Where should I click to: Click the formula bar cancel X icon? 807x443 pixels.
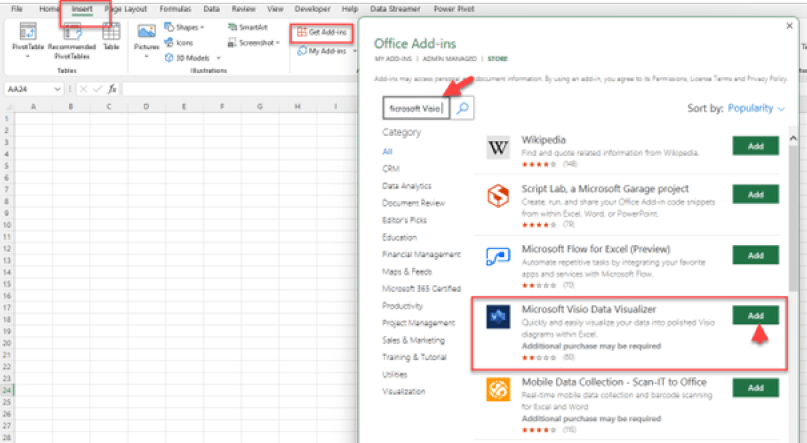(83, 89)
